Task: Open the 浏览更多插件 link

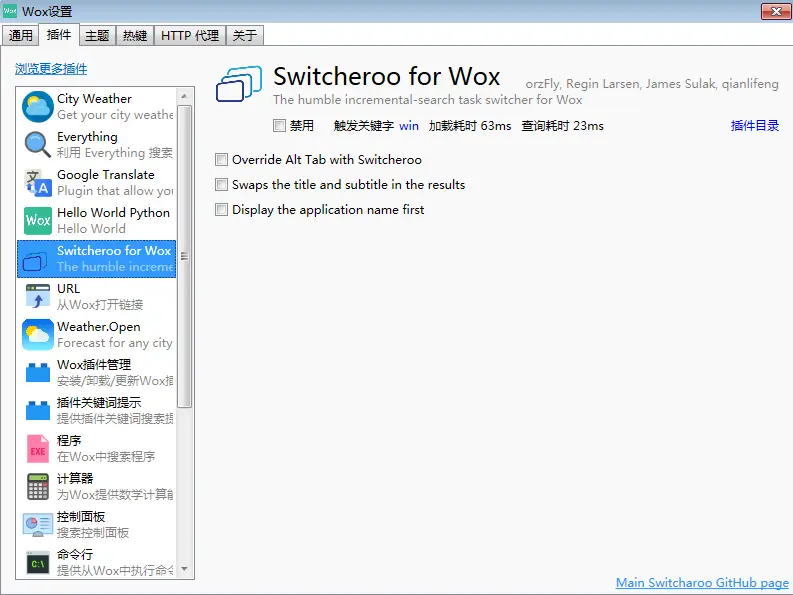Action: pos(51,69)
